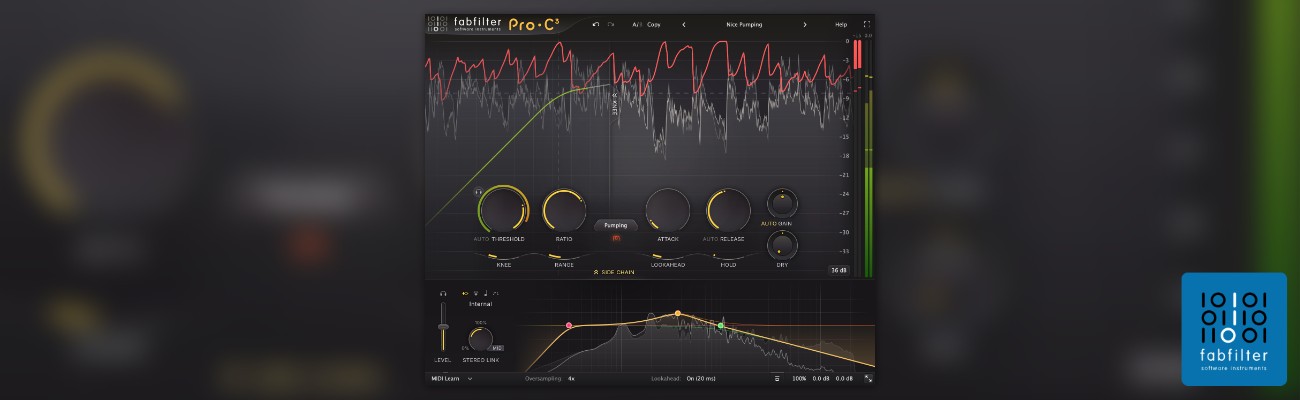
Task: Click the FabFilter logo in the plugin header
Action: (x=465, y=24)
